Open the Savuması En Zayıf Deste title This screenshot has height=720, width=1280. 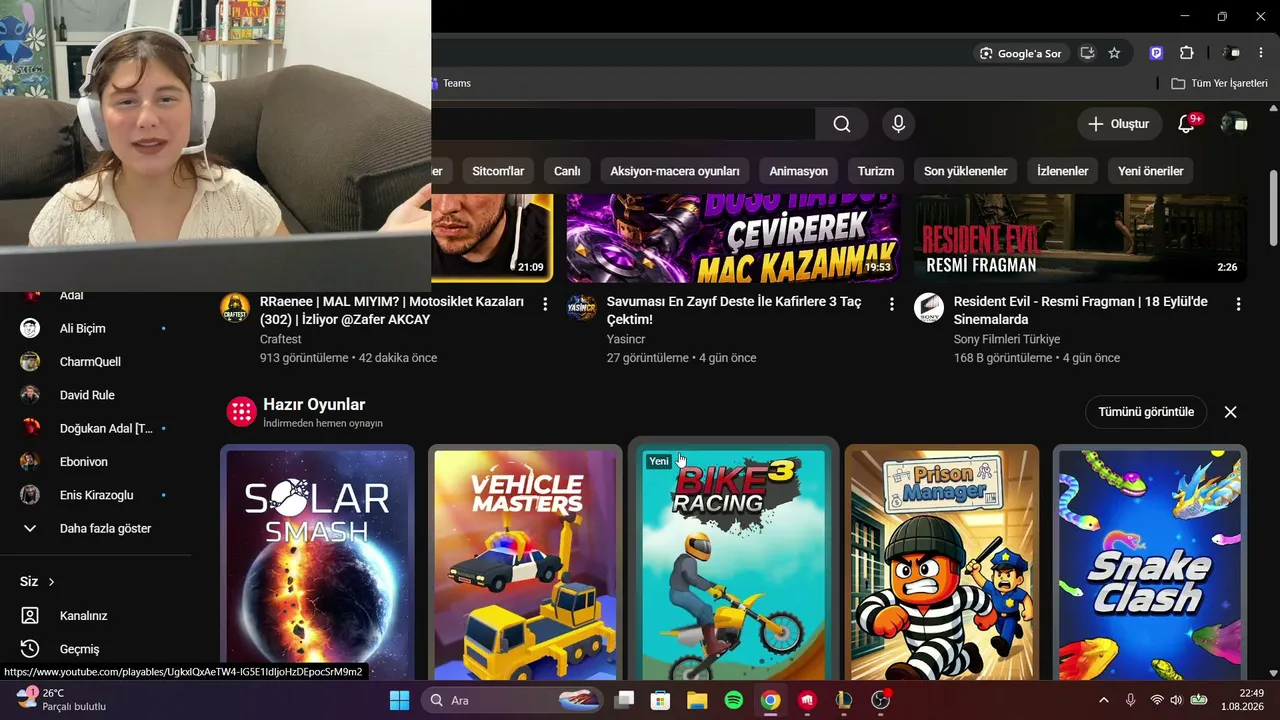[x=734, y=310]
